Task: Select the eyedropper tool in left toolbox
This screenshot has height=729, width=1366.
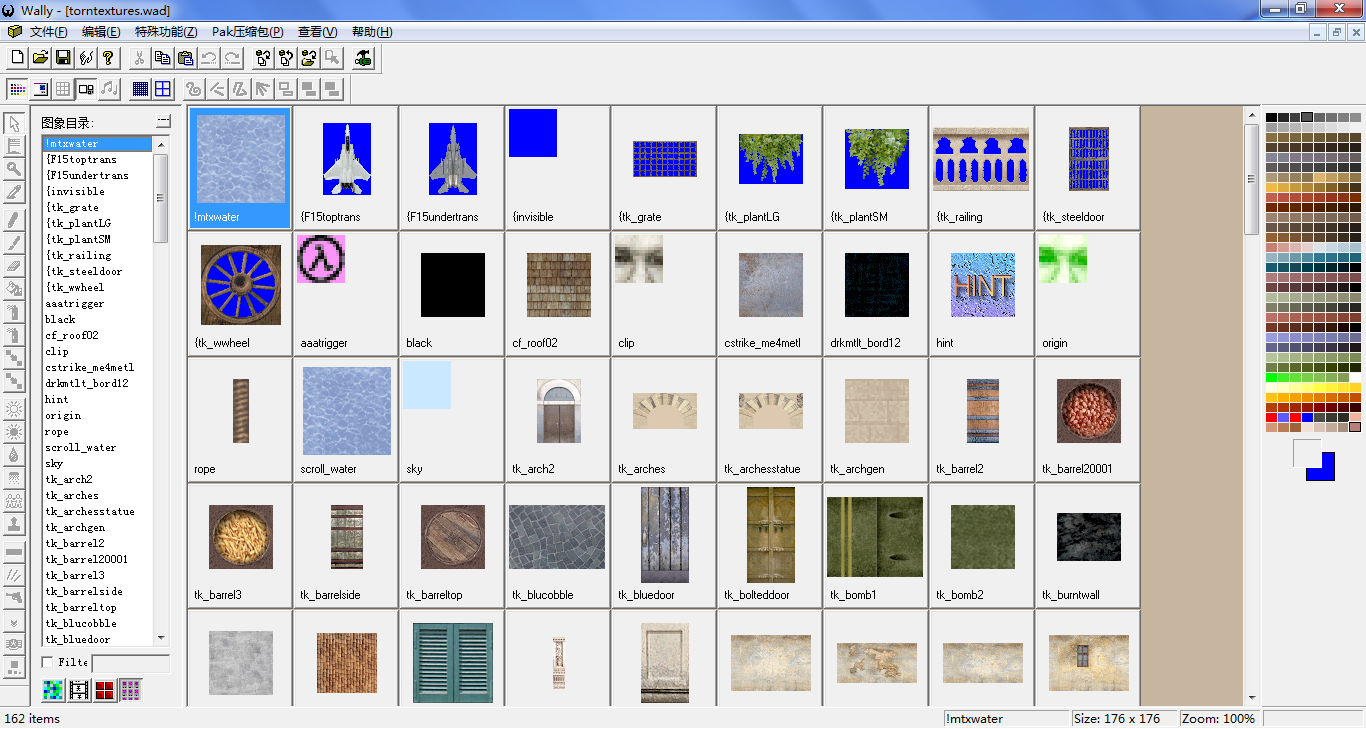Action: tap(14, 192)
